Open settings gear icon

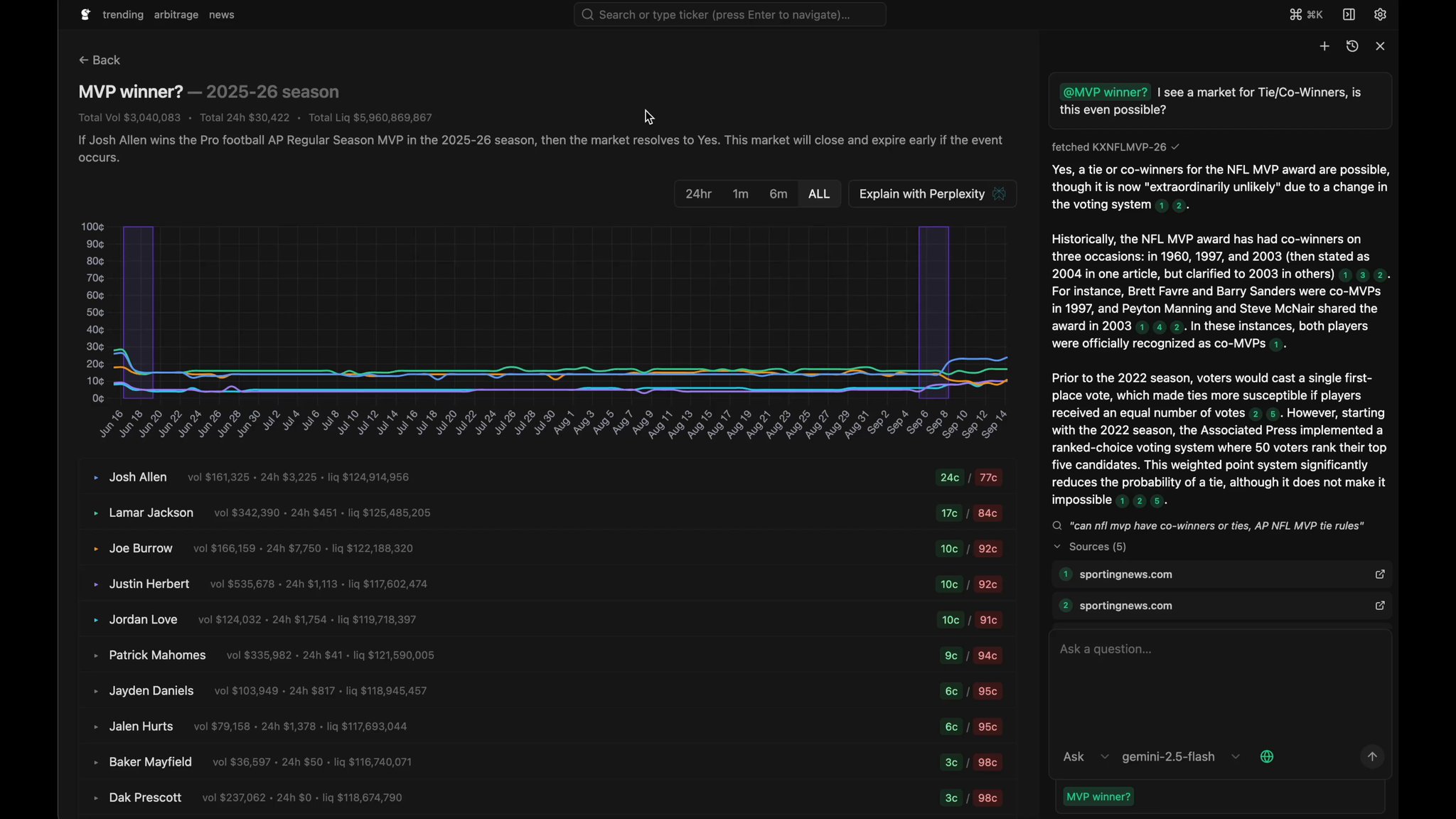1380,14
